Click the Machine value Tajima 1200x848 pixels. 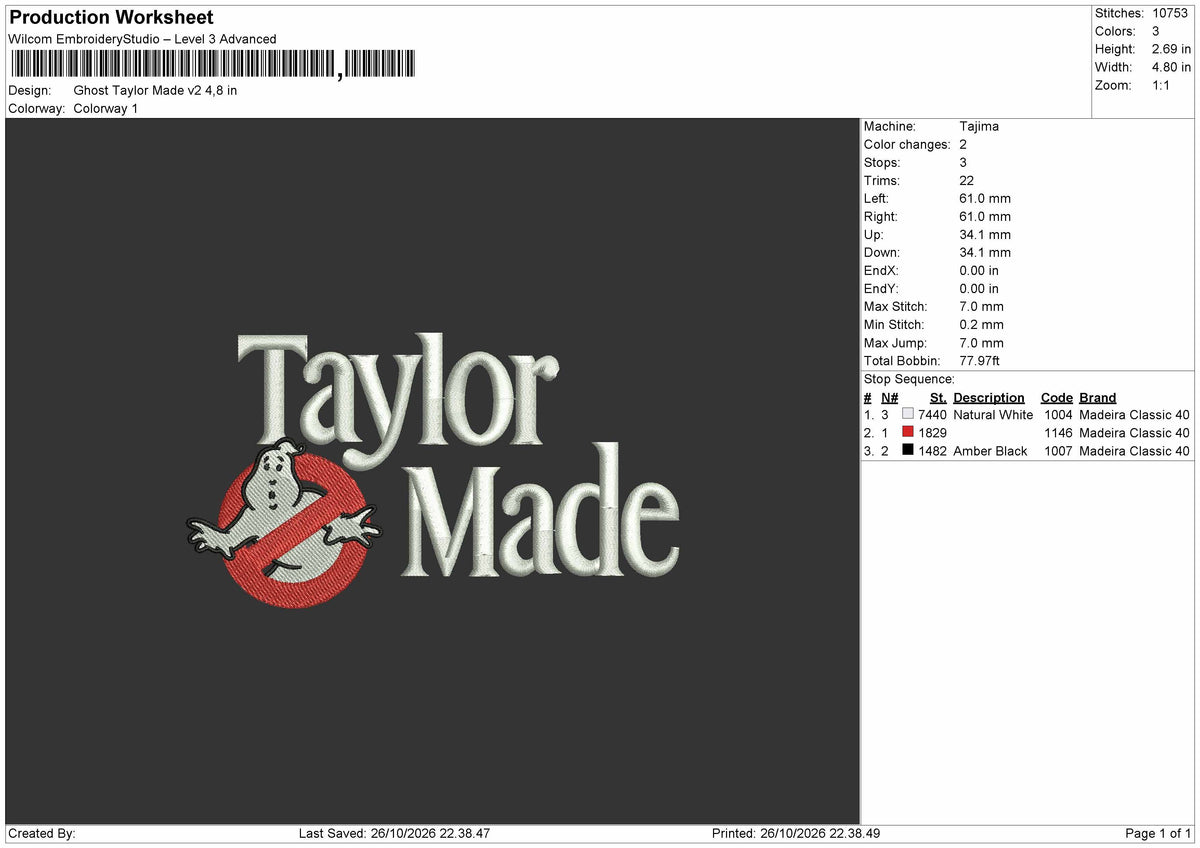point(979,127)
